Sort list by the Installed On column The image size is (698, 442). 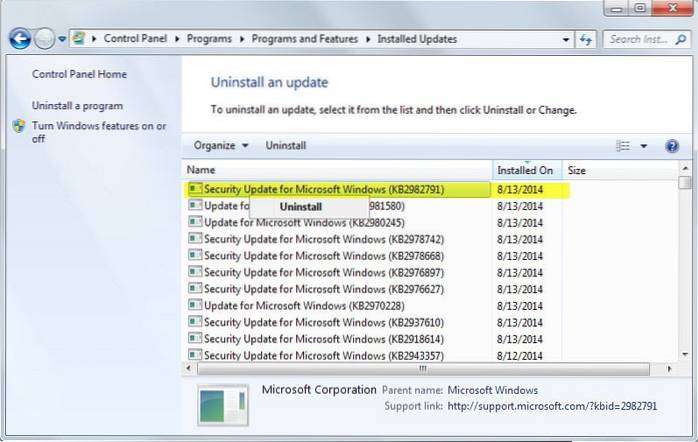click(x=525, y=171)
